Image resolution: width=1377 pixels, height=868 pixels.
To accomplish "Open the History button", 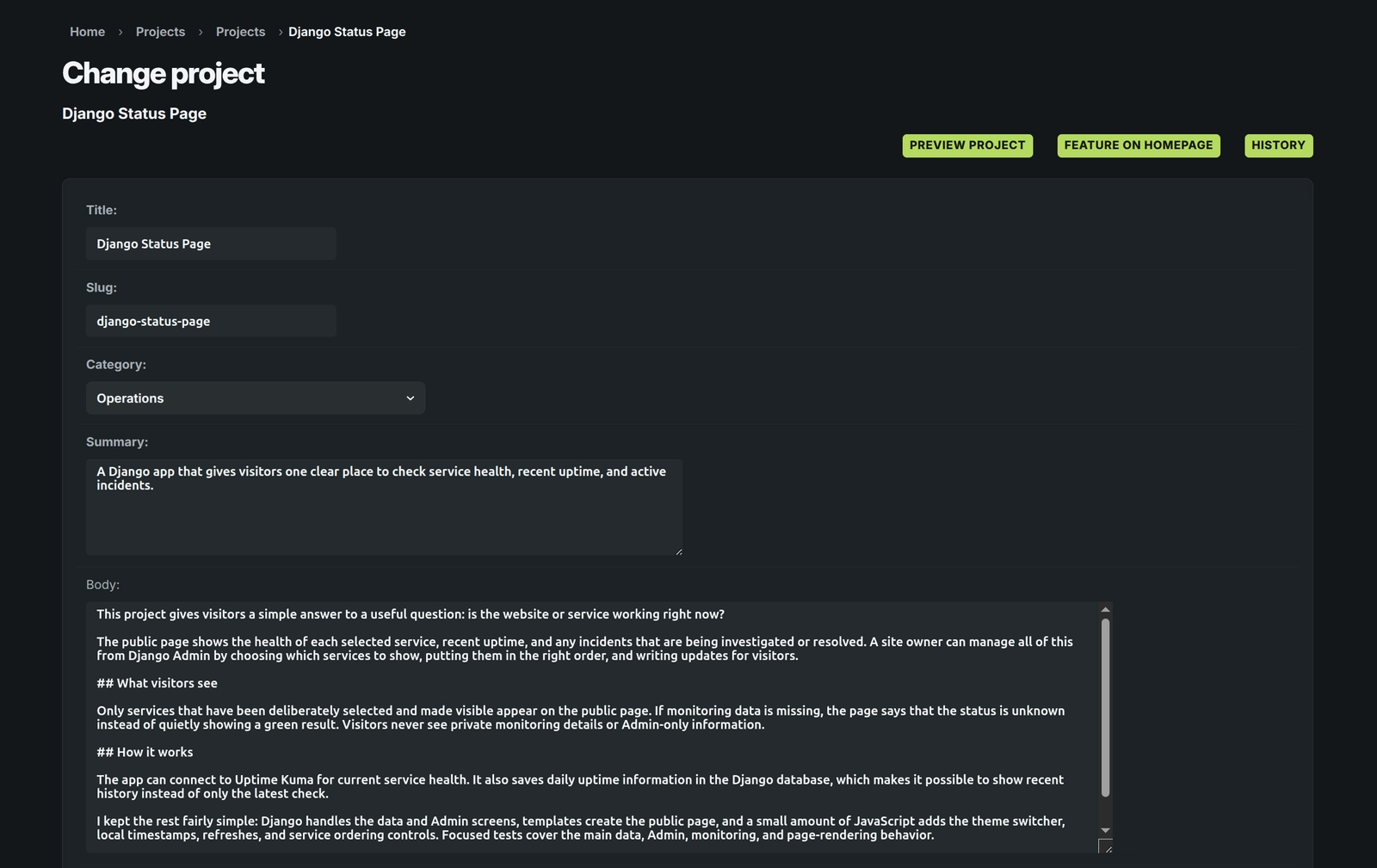I will (x=1278, y=145).
